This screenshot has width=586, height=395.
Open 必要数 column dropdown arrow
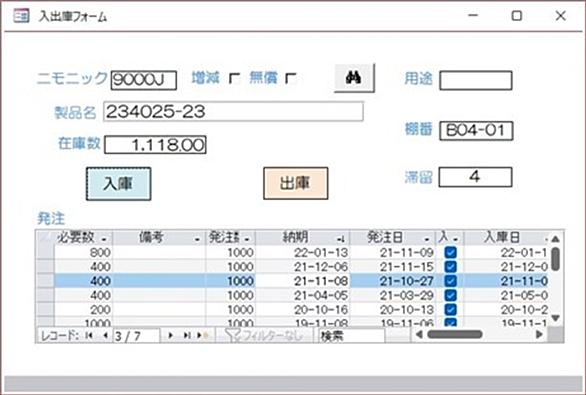pos(104,239)
